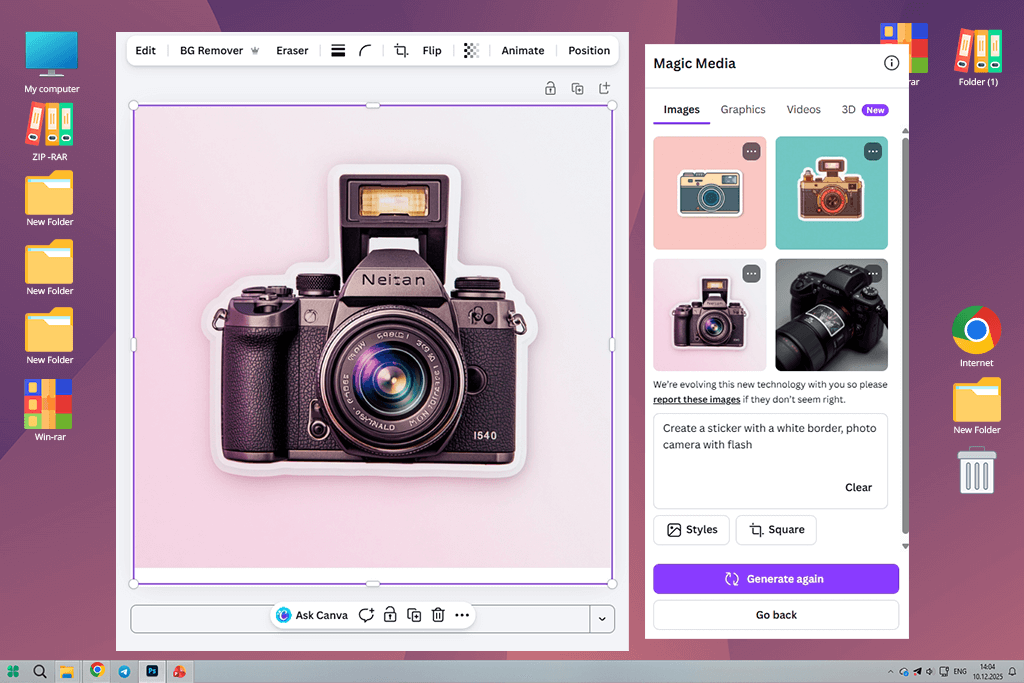Open the Folder (1) desktop icon
Screen dimensions: 1024x683
978,57
